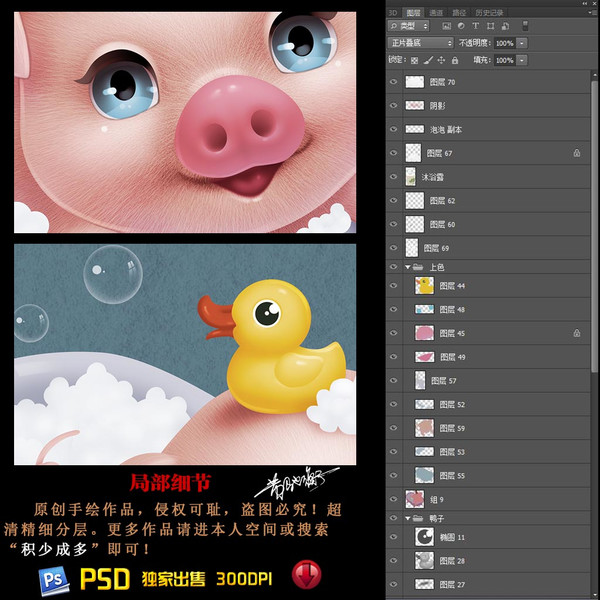This screenshot has width=600, height=600.
Task: Click the thumbnail of 椭圆 11 layer
Action: pos(424,537)
